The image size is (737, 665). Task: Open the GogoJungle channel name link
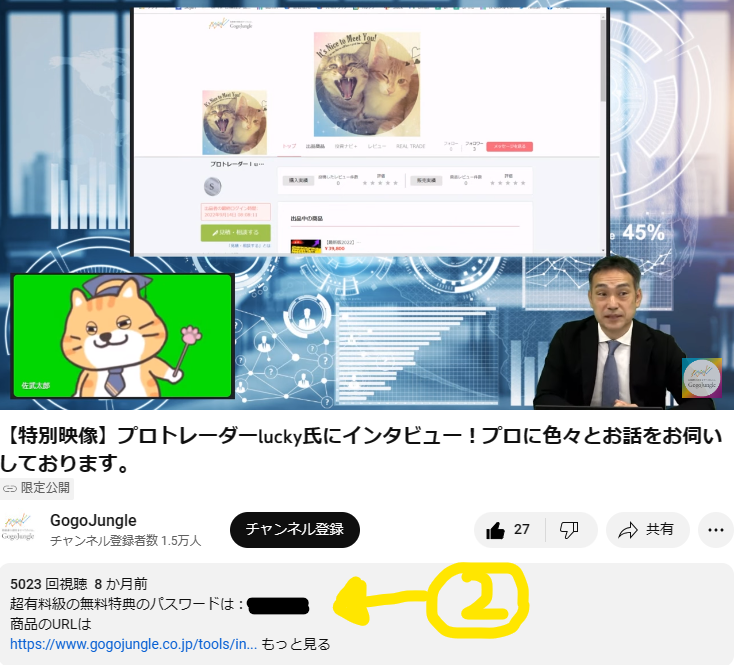pyautogui.click(x=93, y=520)
